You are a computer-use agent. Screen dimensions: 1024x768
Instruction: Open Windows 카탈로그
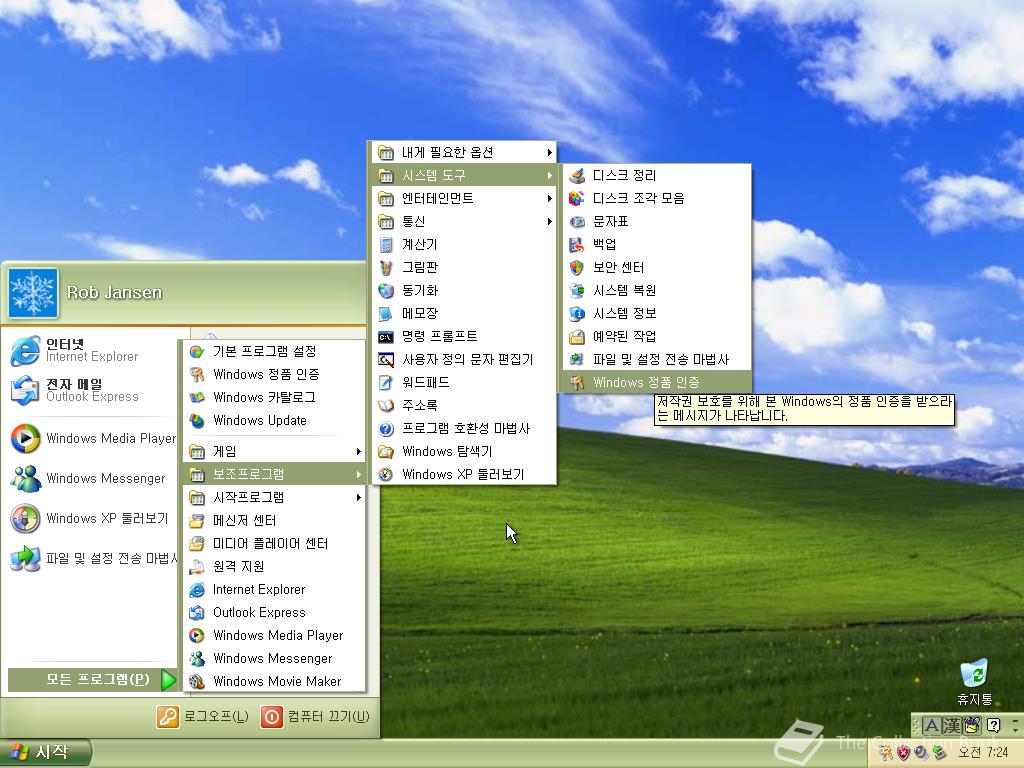point(274,397)
